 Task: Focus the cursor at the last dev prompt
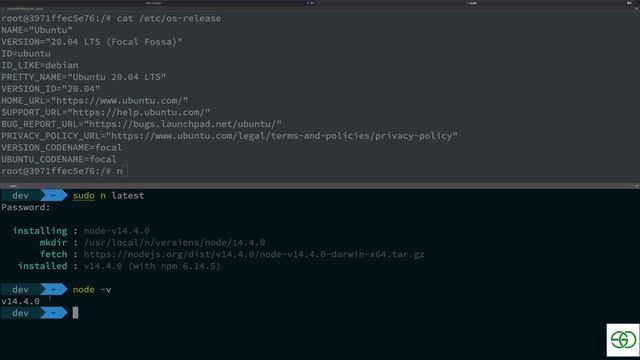76,313
